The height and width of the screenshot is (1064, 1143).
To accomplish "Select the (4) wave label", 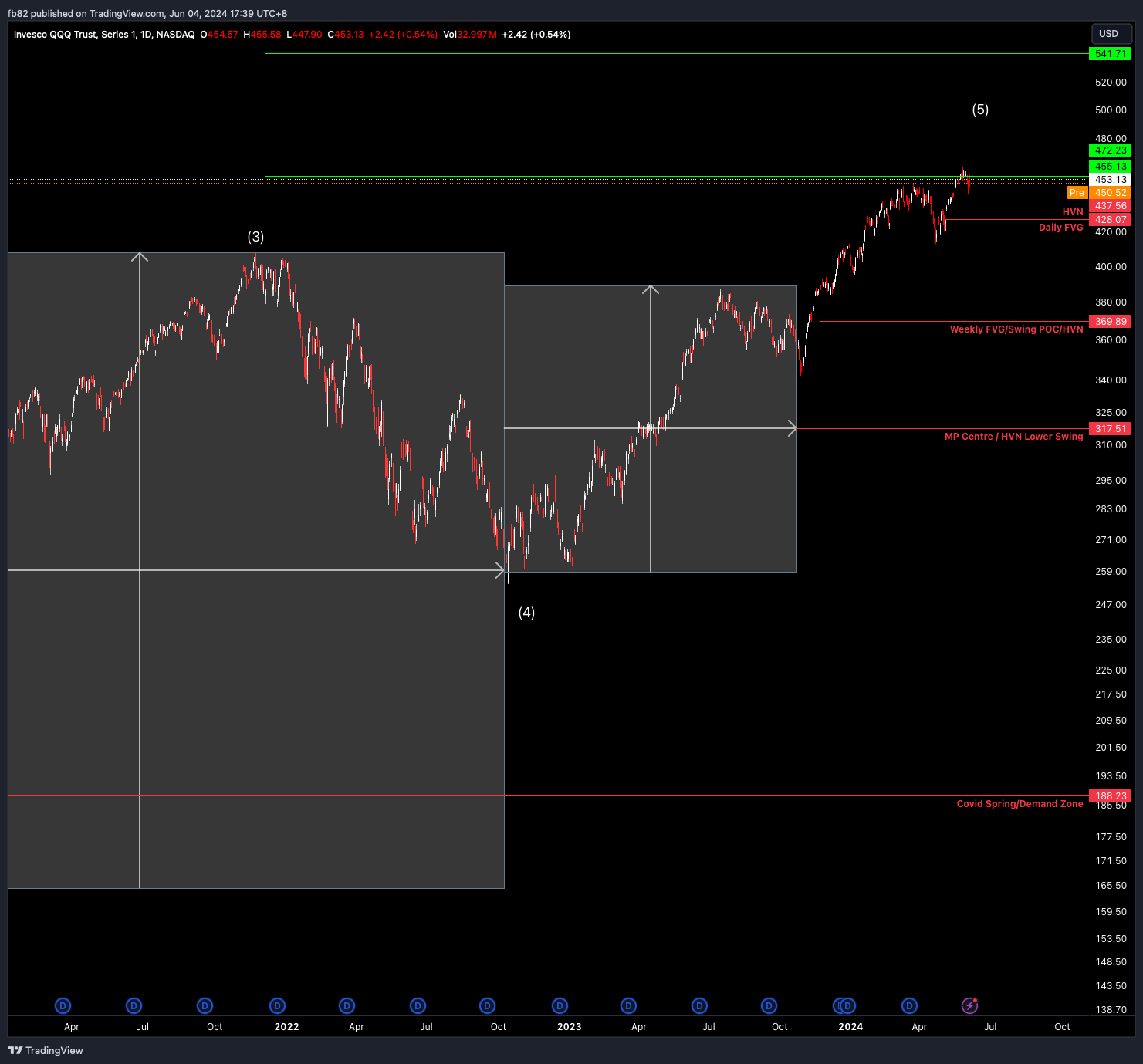I will pos(526,613).
